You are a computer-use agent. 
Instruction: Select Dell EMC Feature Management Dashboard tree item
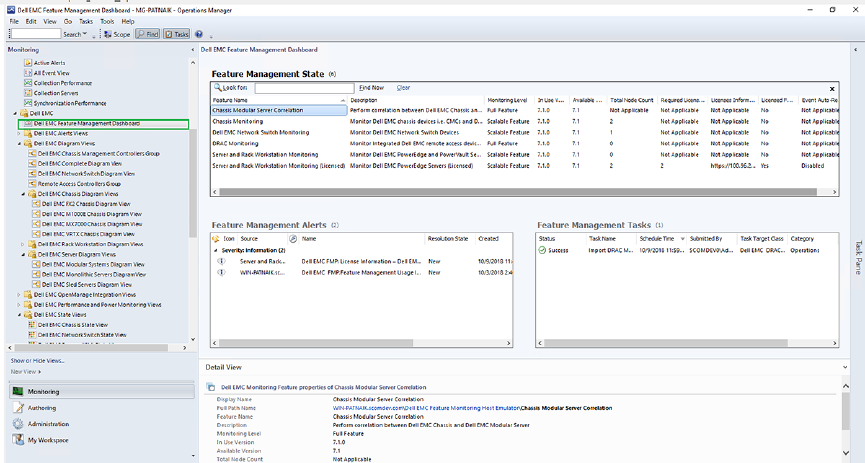(103, 124)
